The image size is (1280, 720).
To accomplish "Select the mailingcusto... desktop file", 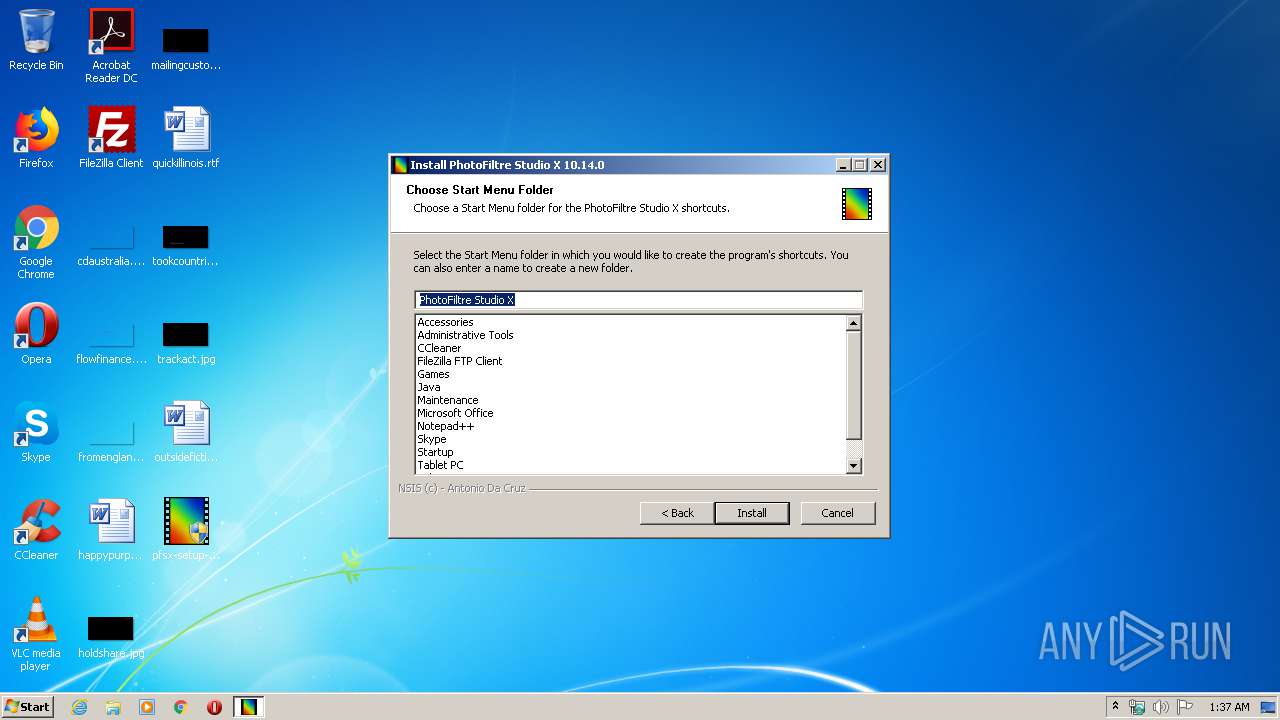I will [186, 48].
